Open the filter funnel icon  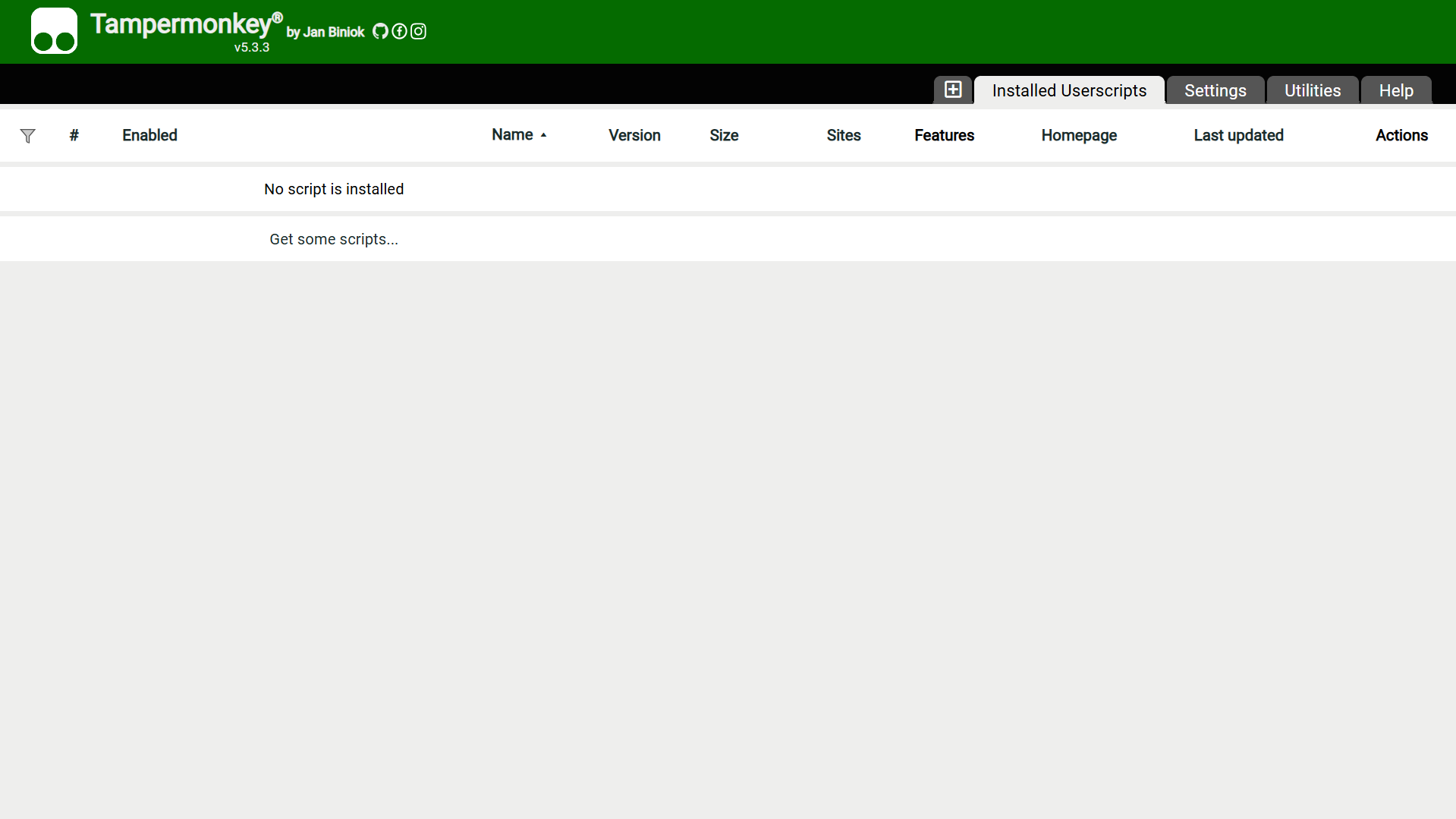(x=27, y=136)
